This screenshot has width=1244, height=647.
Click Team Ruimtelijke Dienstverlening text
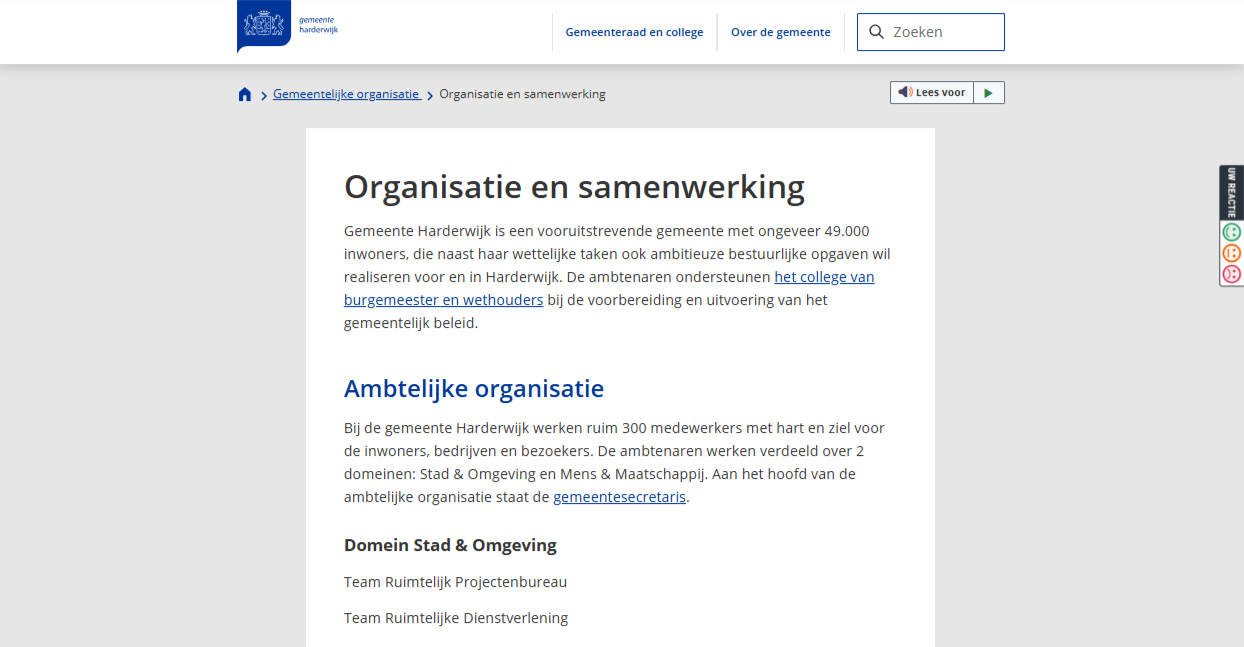click(456, 618)
